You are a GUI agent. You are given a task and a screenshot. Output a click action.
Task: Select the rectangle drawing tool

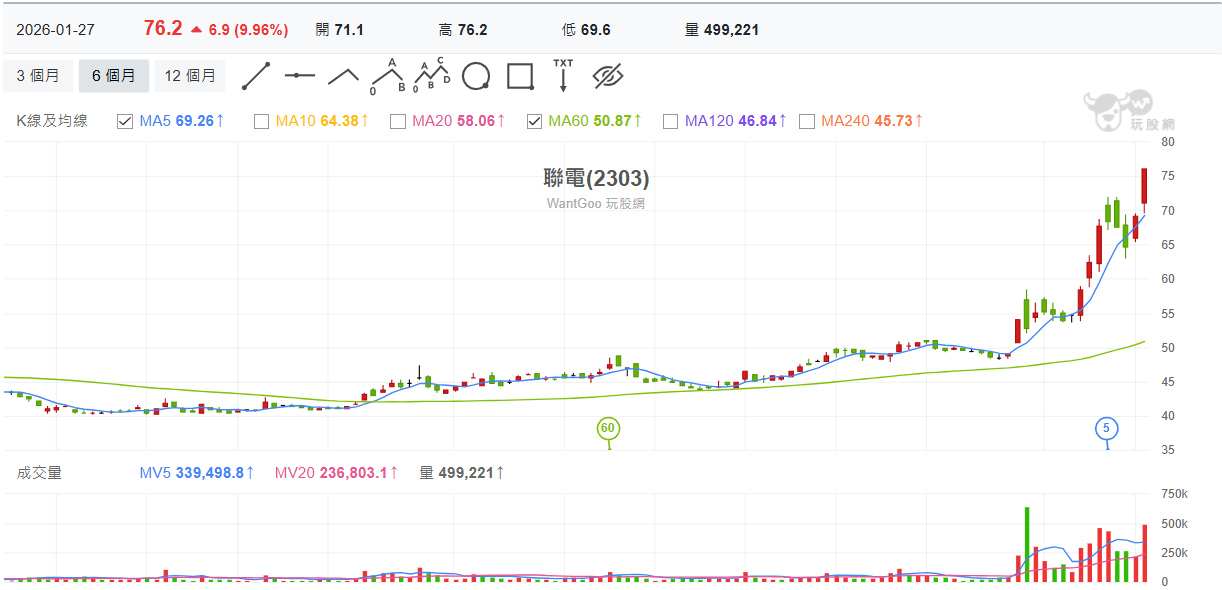point(520,76)
